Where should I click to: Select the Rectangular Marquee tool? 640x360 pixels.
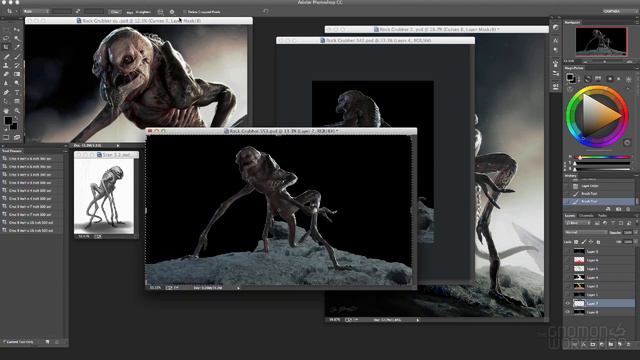pyautogui.click(x=6, y=29)
